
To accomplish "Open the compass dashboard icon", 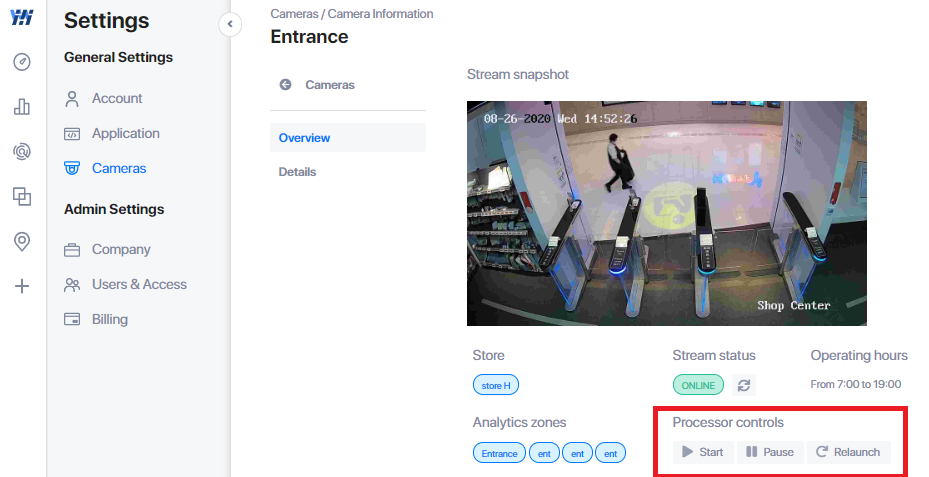I will point(22,62).
